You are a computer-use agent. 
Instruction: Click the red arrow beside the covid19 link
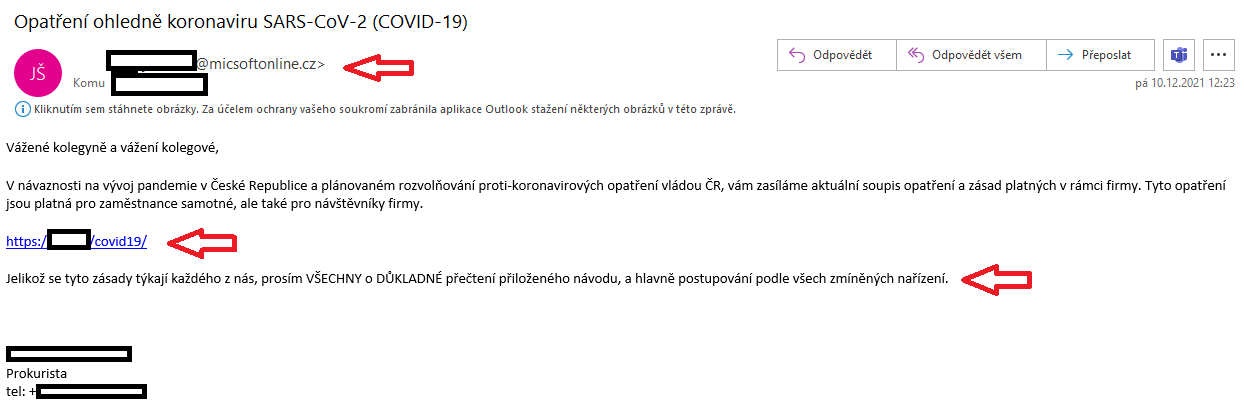pos(202,242)
